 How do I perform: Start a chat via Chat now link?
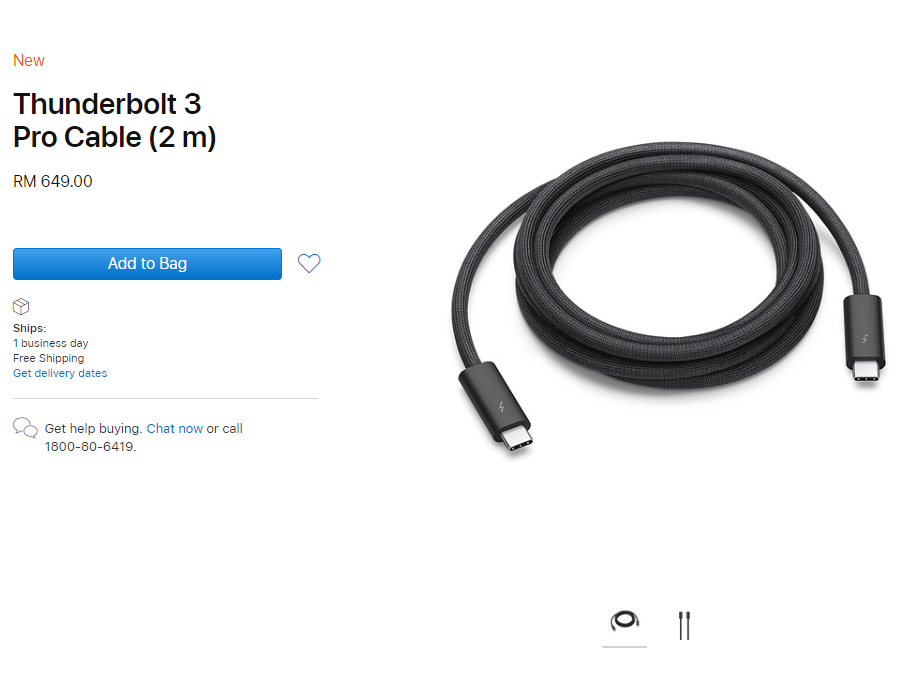(174, 428)
